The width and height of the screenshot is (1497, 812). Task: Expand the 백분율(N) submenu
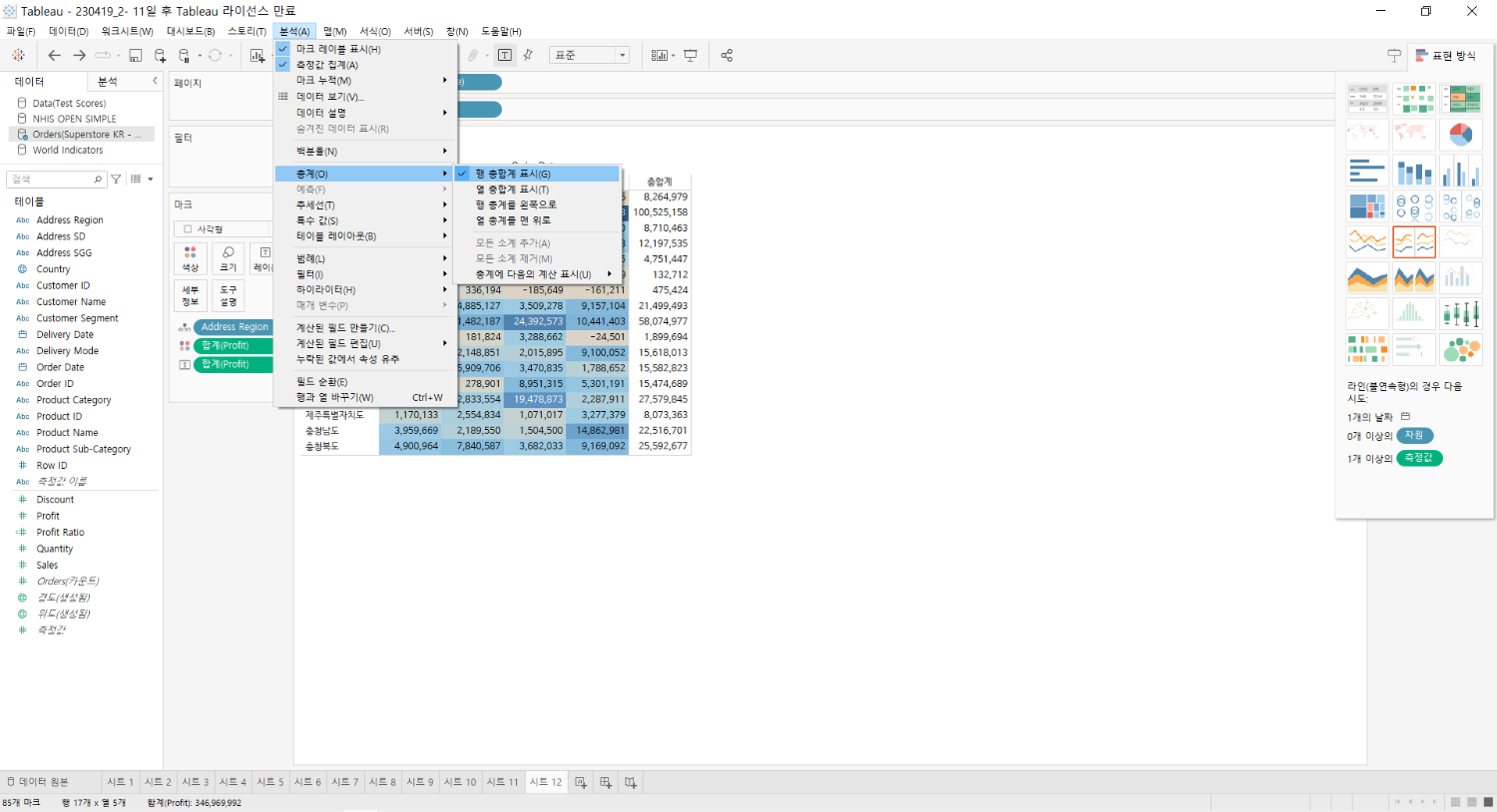tap(365, 152)
